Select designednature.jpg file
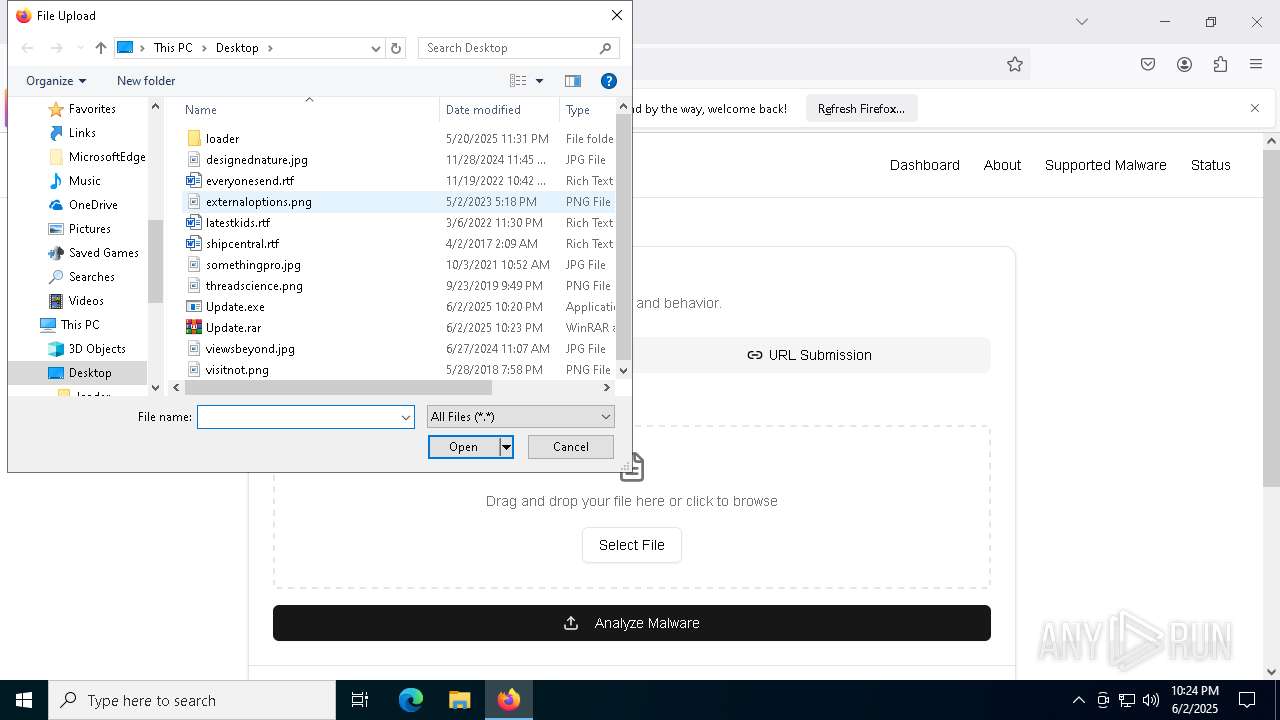The height and width of the screenshot is (720, 1280). coord(256,160)
